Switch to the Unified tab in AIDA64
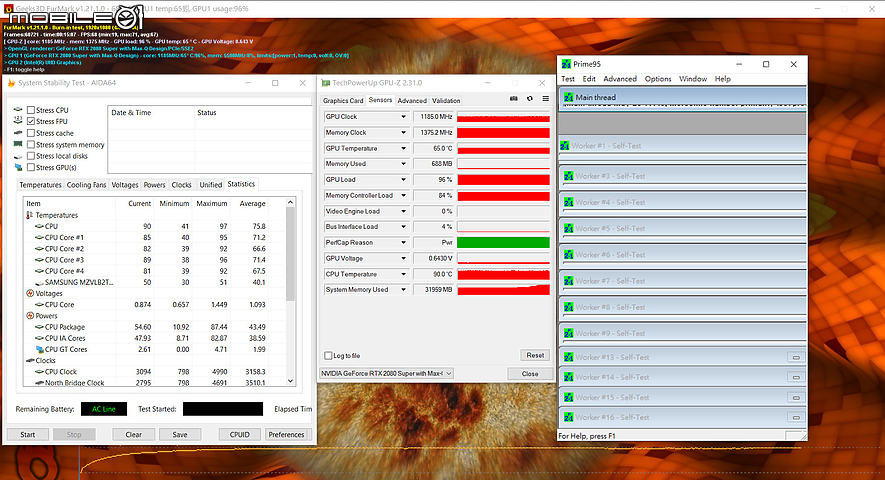The image size is (885, 480). [211, 185]
